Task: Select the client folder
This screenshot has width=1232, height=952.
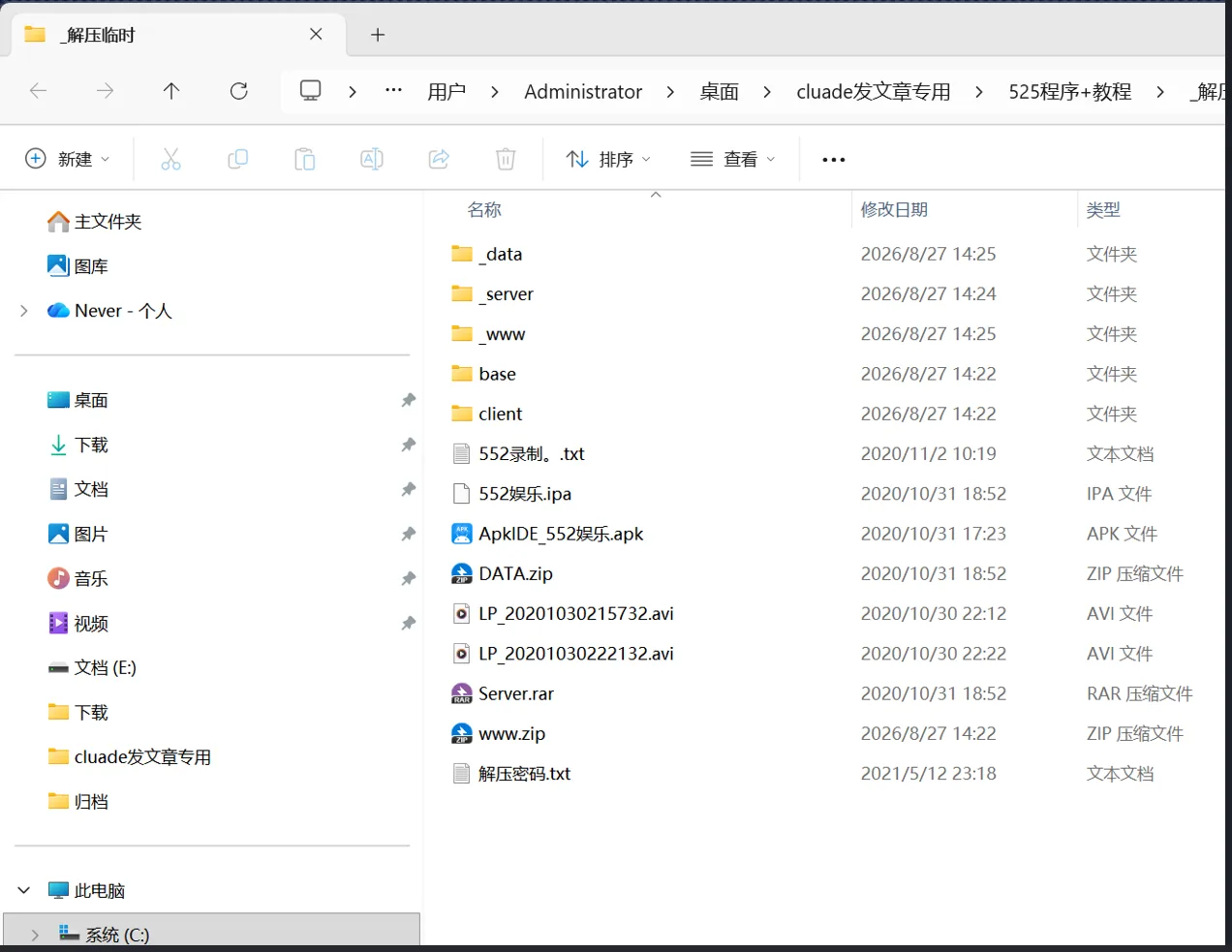Action: coord(486,414)
